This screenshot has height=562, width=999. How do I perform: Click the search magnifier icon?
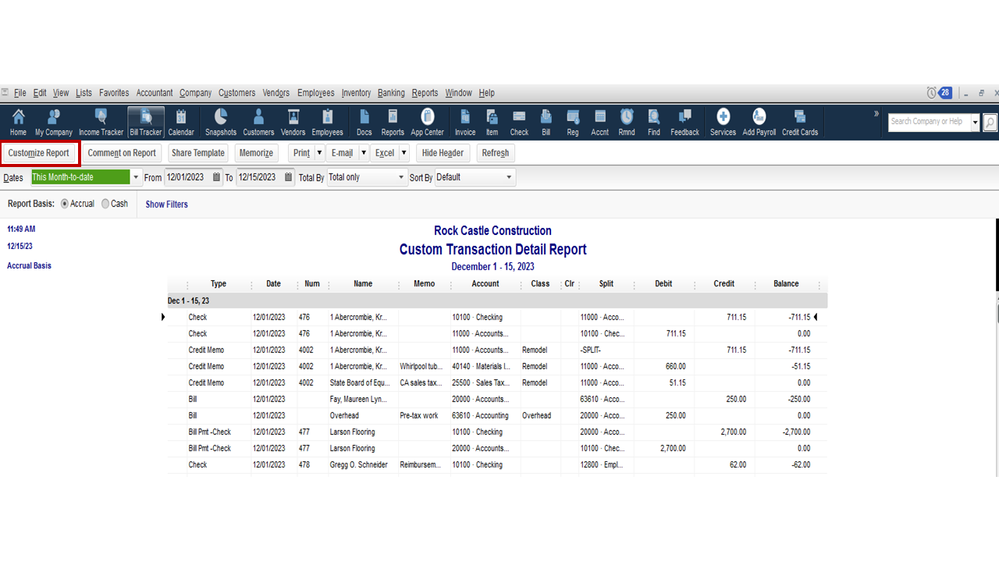tap(989, 122)
